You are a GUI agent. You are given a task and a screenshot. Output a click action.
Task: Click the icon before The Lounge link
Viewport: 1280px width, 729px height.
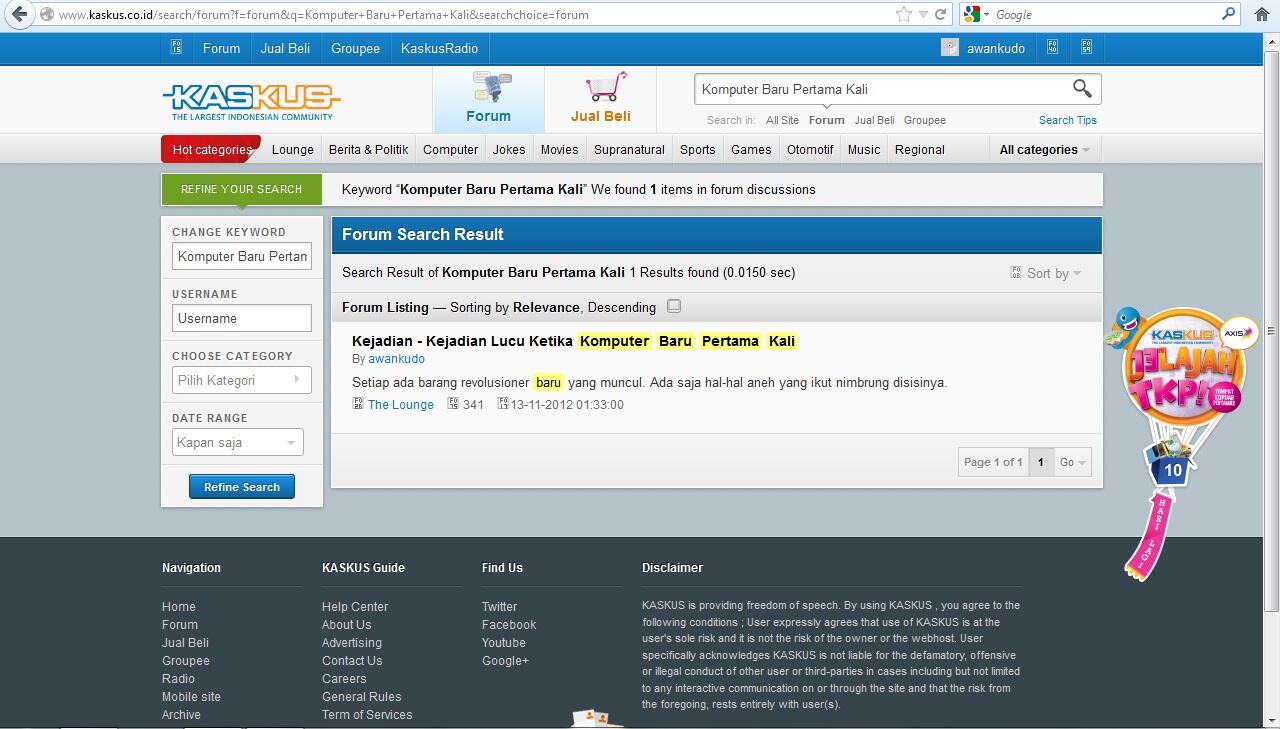click(x=358, y=404)
